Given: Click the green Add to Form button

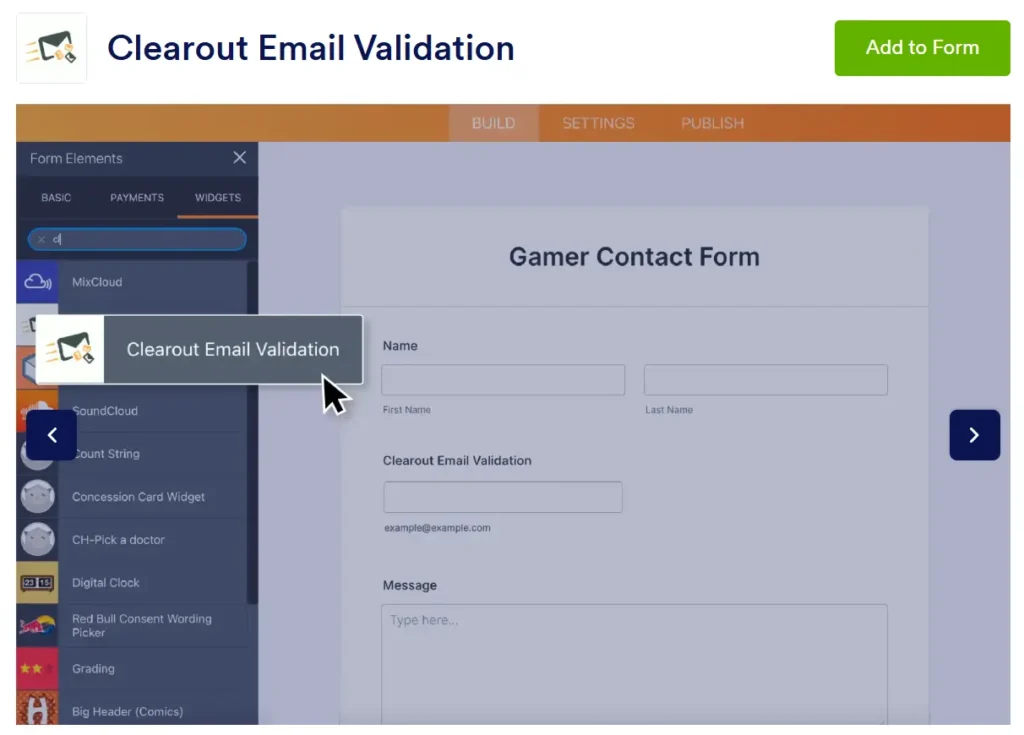Looking at the screenshot, I should [x=921, y=48].
